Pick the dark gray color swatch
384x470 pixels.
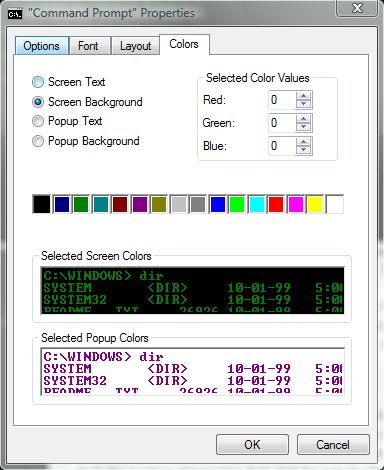198,204
